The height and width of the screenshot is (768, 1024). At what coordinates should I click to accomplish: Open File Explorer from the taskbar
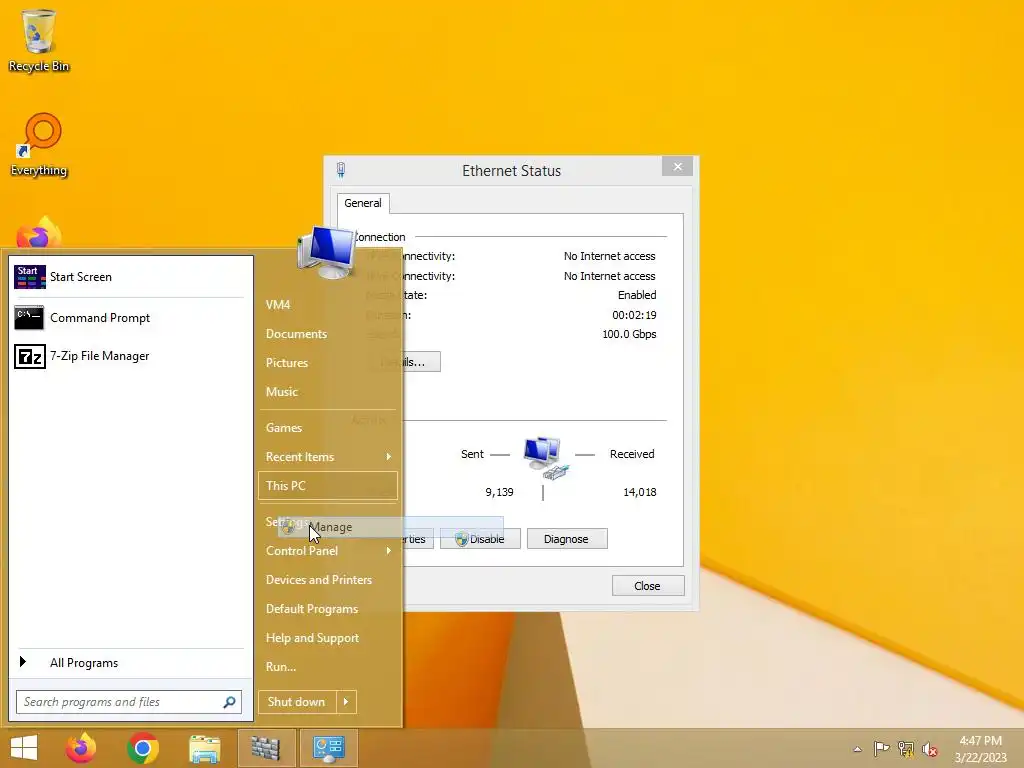pyautogui.click(x=204, y=748)
